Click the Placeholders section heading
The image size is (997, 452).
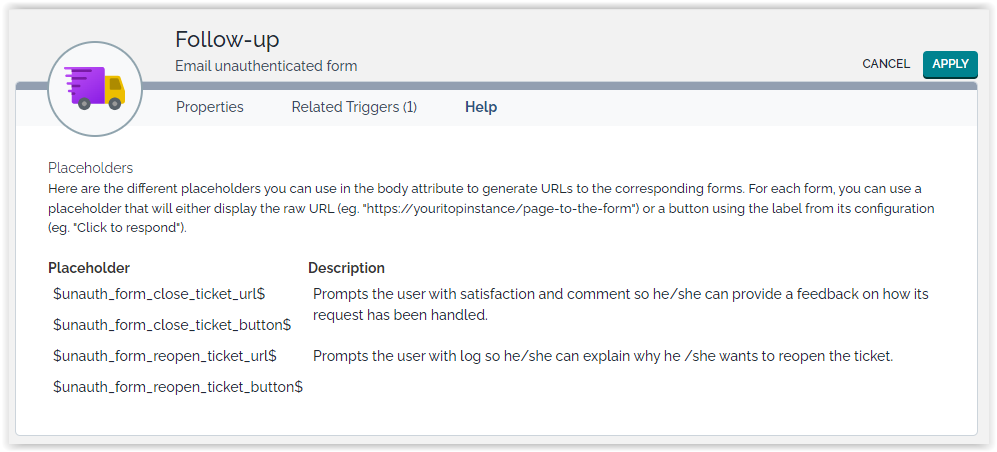pyautogui.click(x=90, y=168)
